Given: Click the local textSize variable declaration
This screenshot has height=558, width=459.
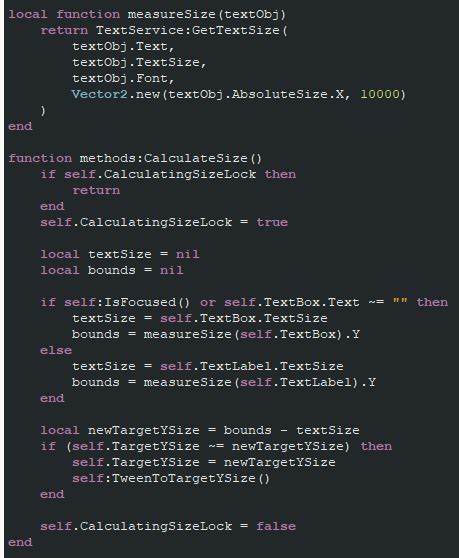Looking at the screenshot, I should pyautogui.click(x=120, y=254).
